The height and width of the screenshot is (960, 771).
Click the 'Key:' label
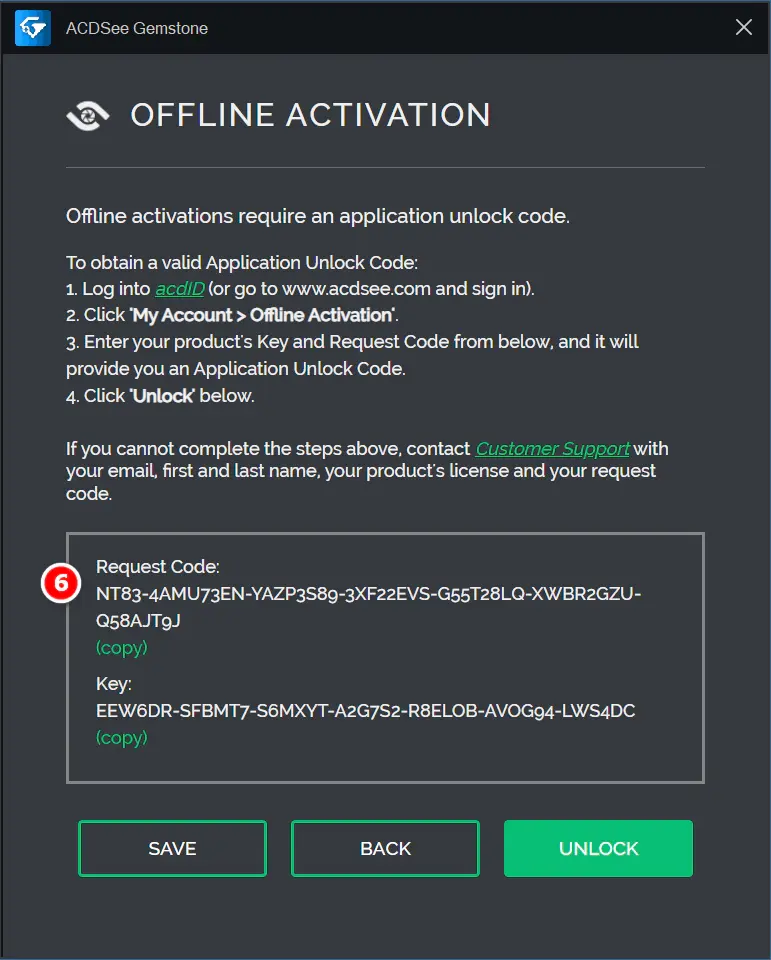pos(114,685)
